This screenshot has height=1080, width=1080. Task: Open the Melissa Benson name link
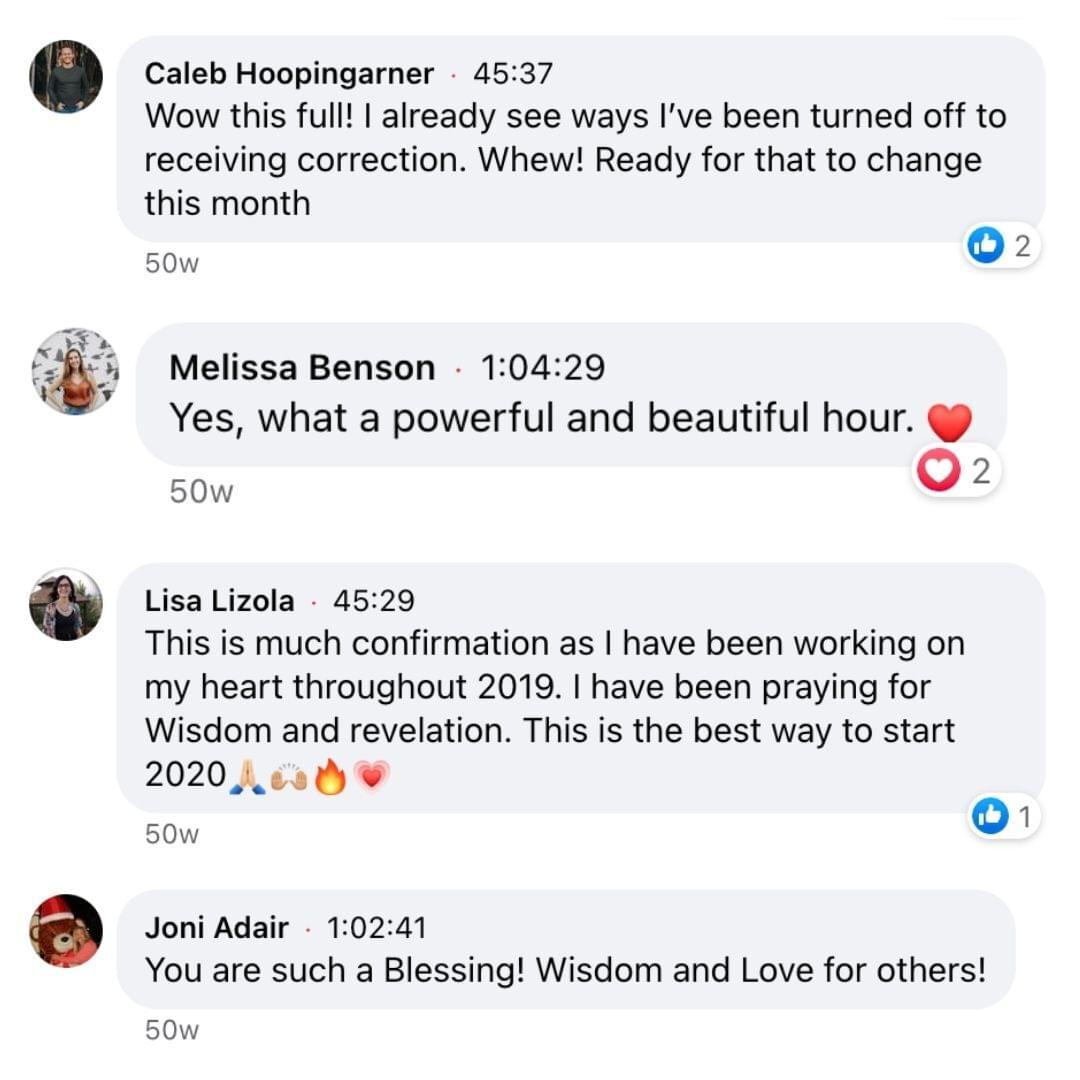[x=302, y=368]
